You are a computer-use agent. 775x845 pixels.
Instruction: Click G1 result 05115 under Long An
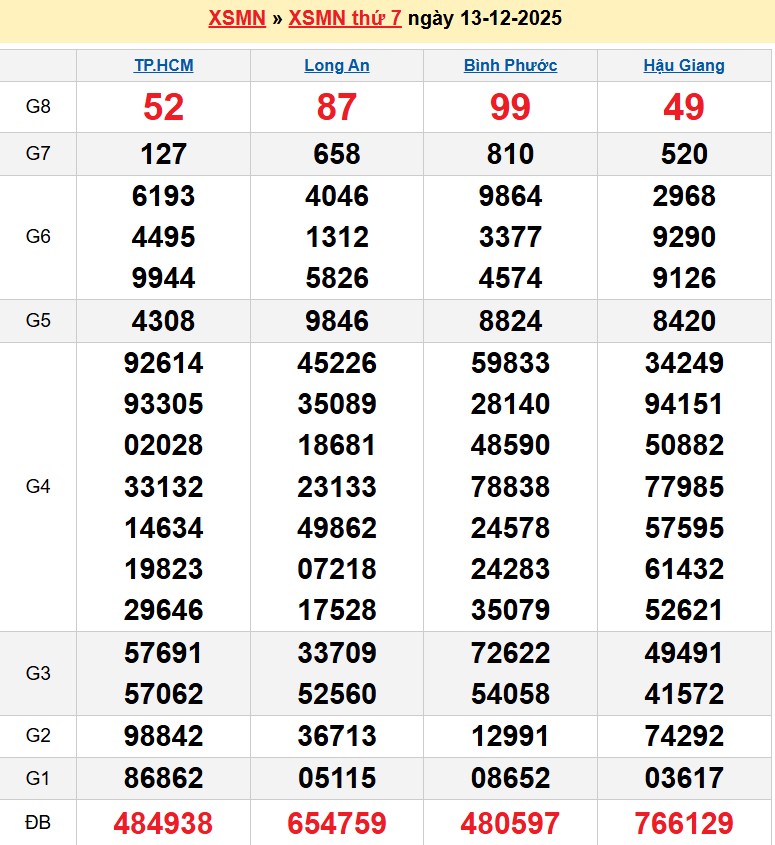pyautogui.click(x=337, y=778)
